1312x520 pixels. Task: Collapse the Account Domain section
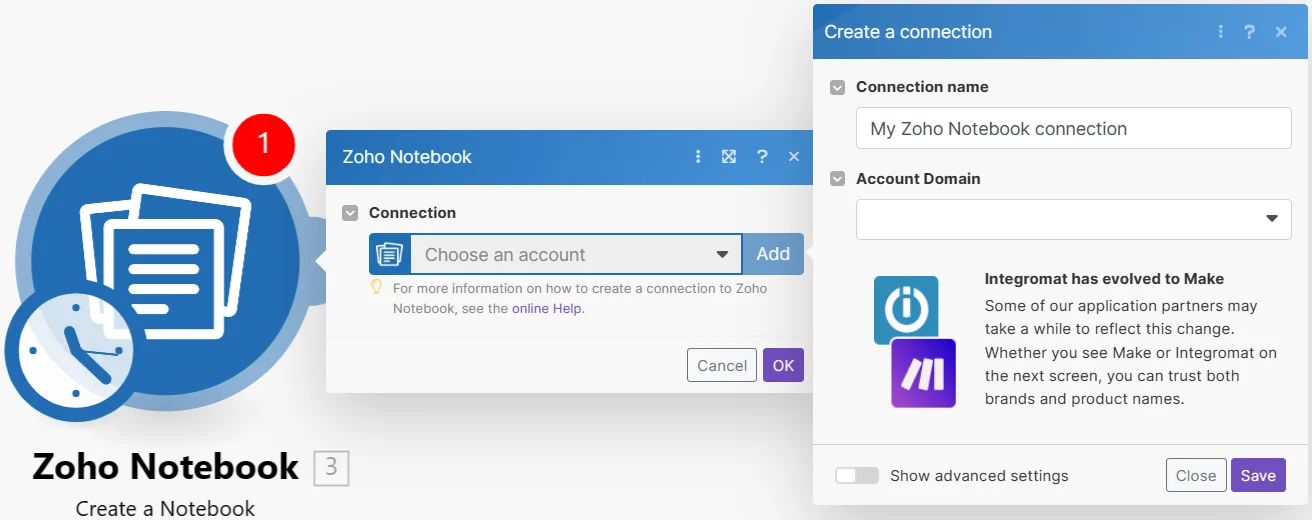tap(838, 179)
